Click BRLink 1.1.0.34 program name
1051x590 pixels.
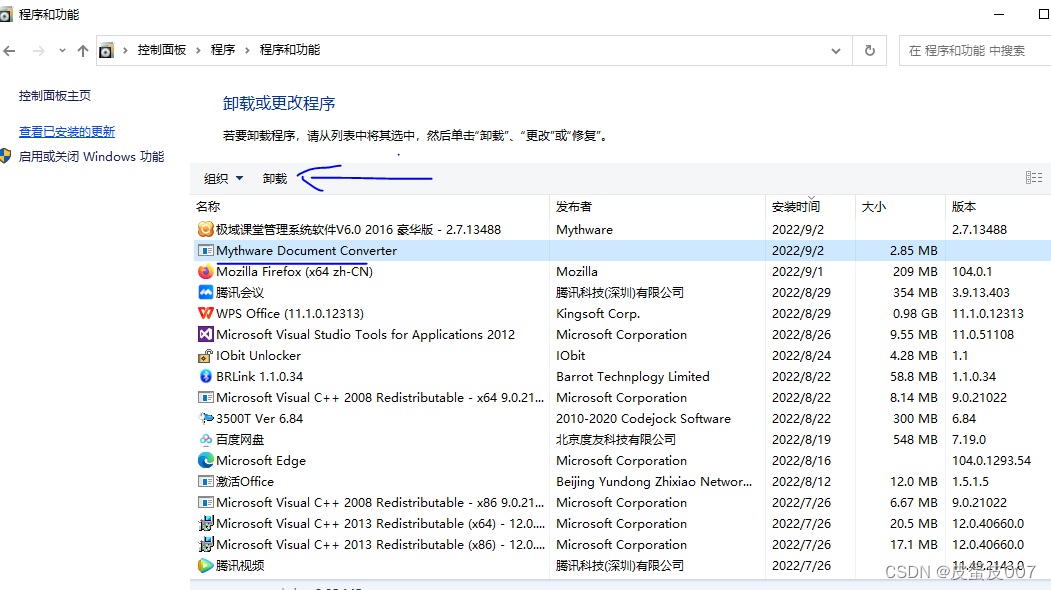[x=259, y=376]
